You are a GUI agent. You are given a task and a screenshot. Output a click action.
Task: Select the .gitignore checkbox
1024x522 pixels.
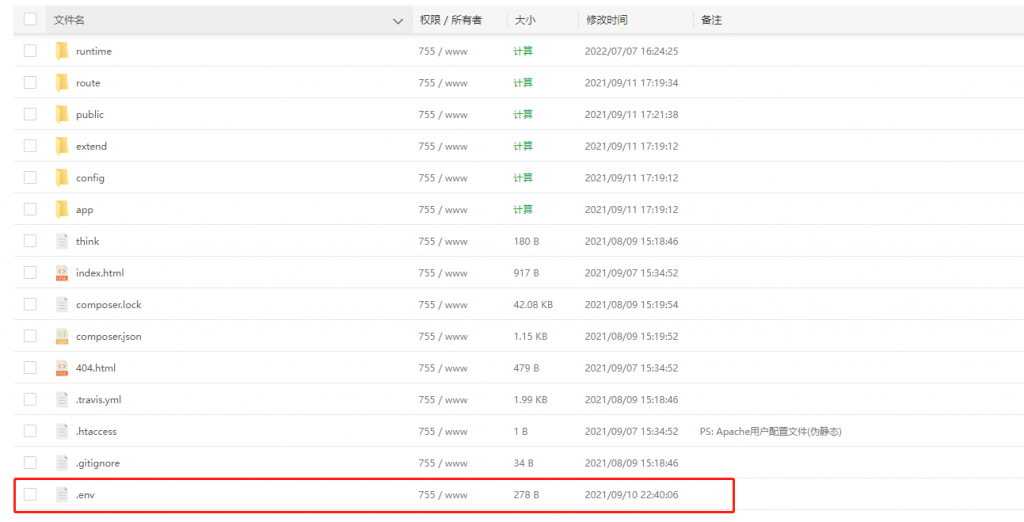pos(30,463)
